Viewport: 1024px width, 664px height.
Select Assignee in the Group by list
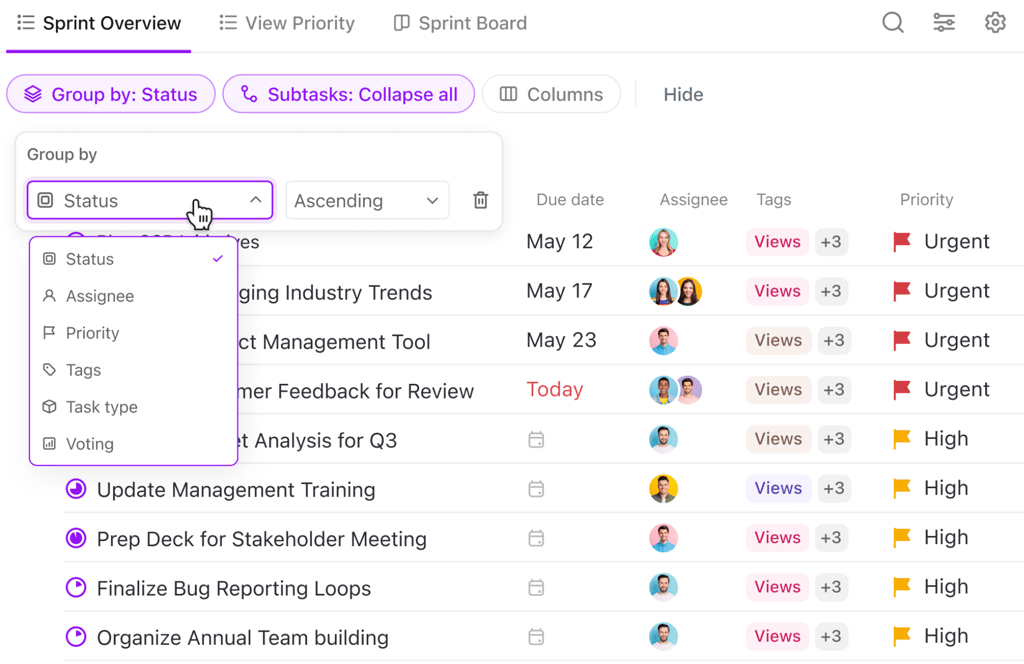coord(102,296)
